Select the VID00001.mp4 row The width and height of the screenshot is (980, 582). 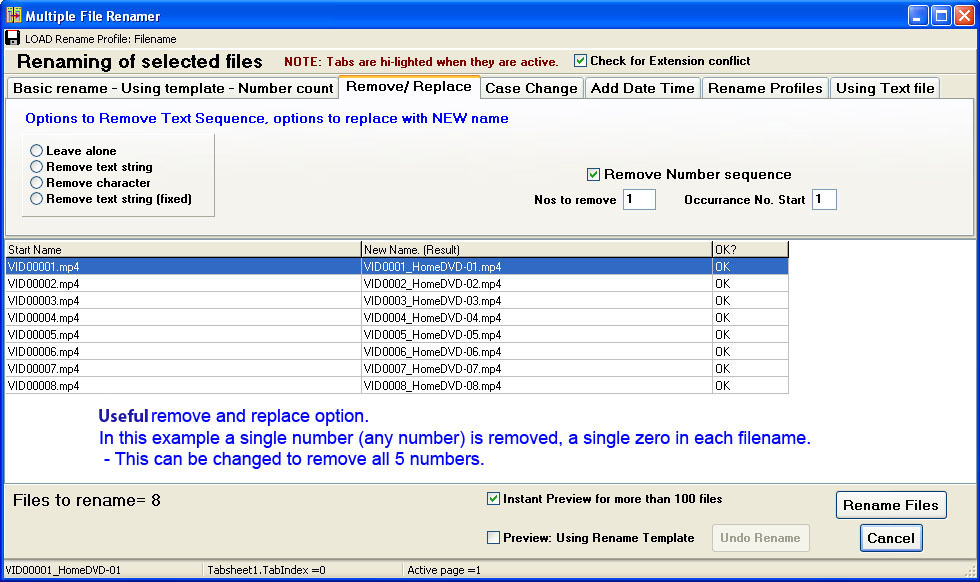click(397, 266)
